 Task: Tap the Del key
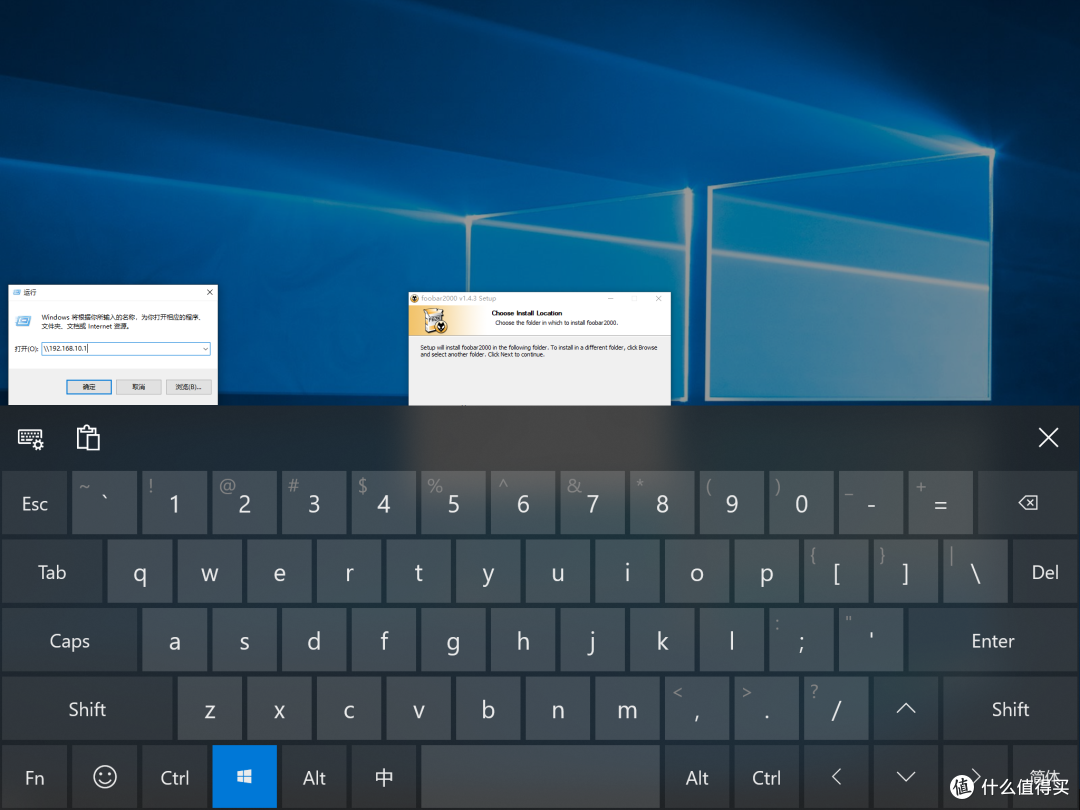(x=1045, y=572)
